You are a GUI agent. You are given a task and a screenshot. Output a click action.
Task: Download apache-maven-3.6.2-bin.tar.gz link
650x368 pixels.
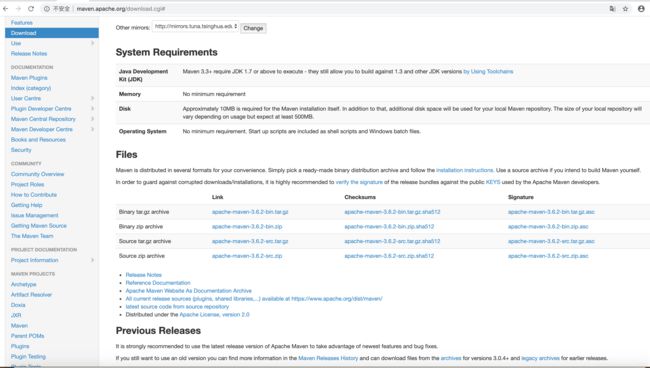(x=250, y=212)
